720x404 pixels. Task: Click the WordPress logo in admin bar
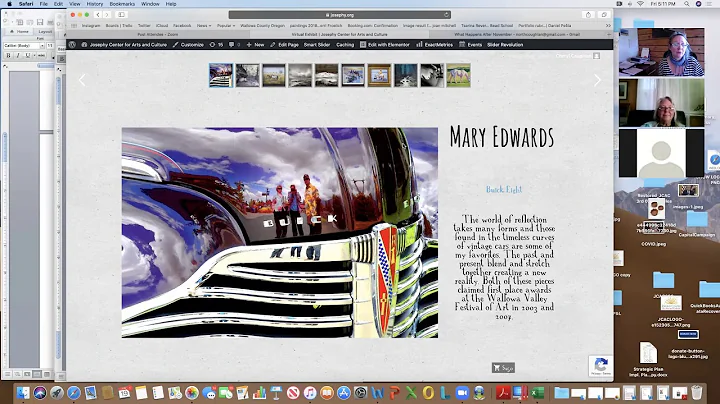pos(72,45)
